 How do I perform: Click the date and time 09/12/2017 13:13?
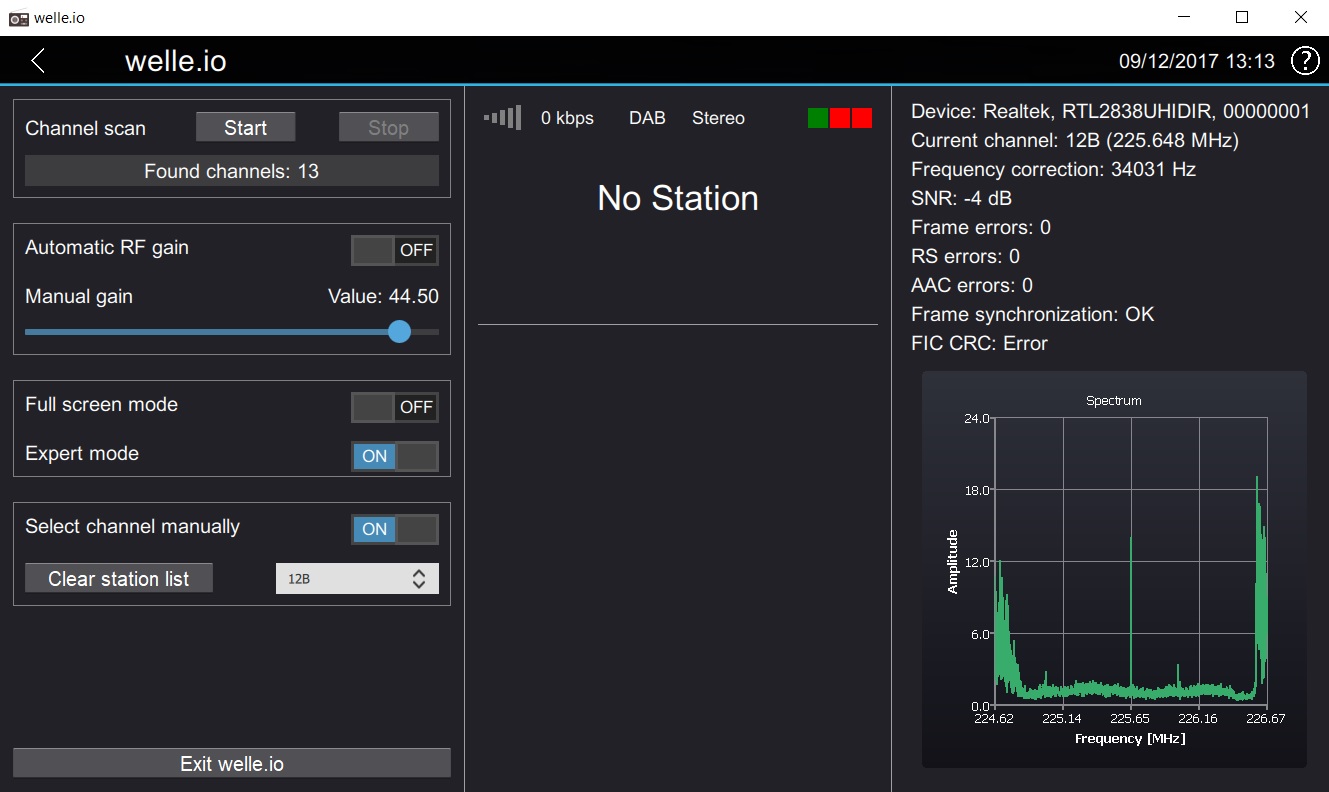(1197, 61)
